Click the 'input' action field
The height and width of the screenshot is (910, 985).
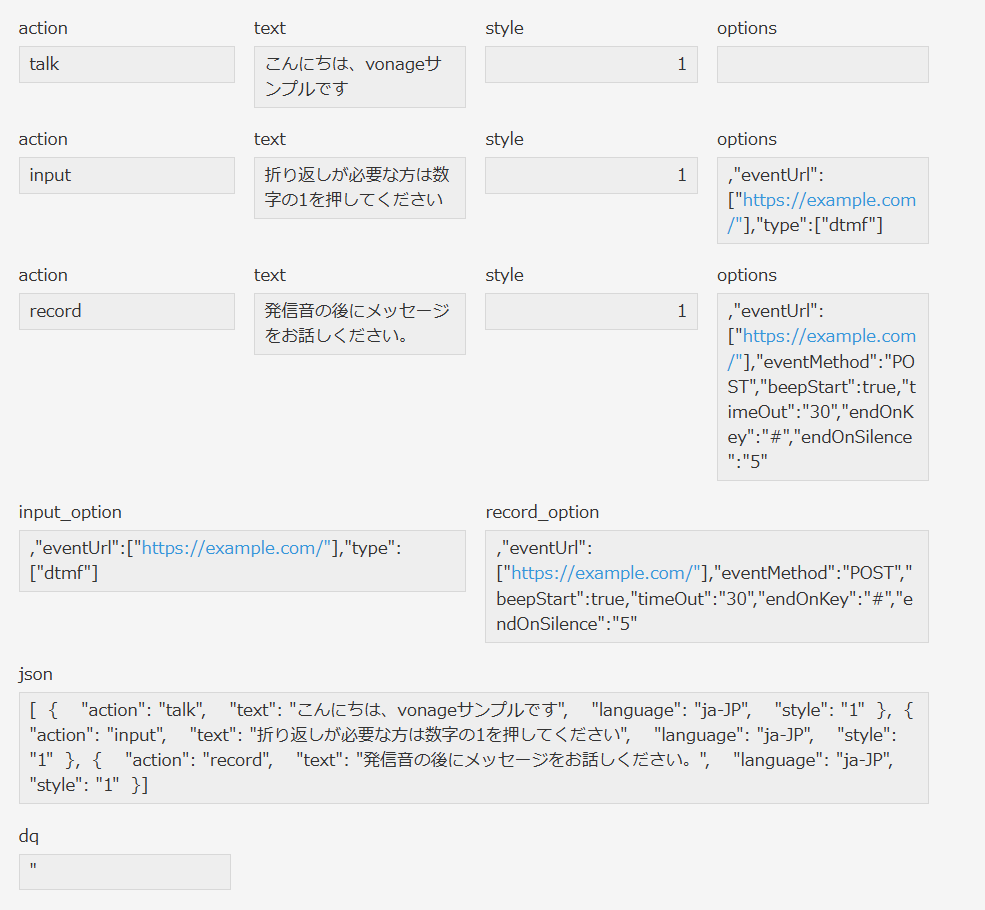[x=126, y=175]
